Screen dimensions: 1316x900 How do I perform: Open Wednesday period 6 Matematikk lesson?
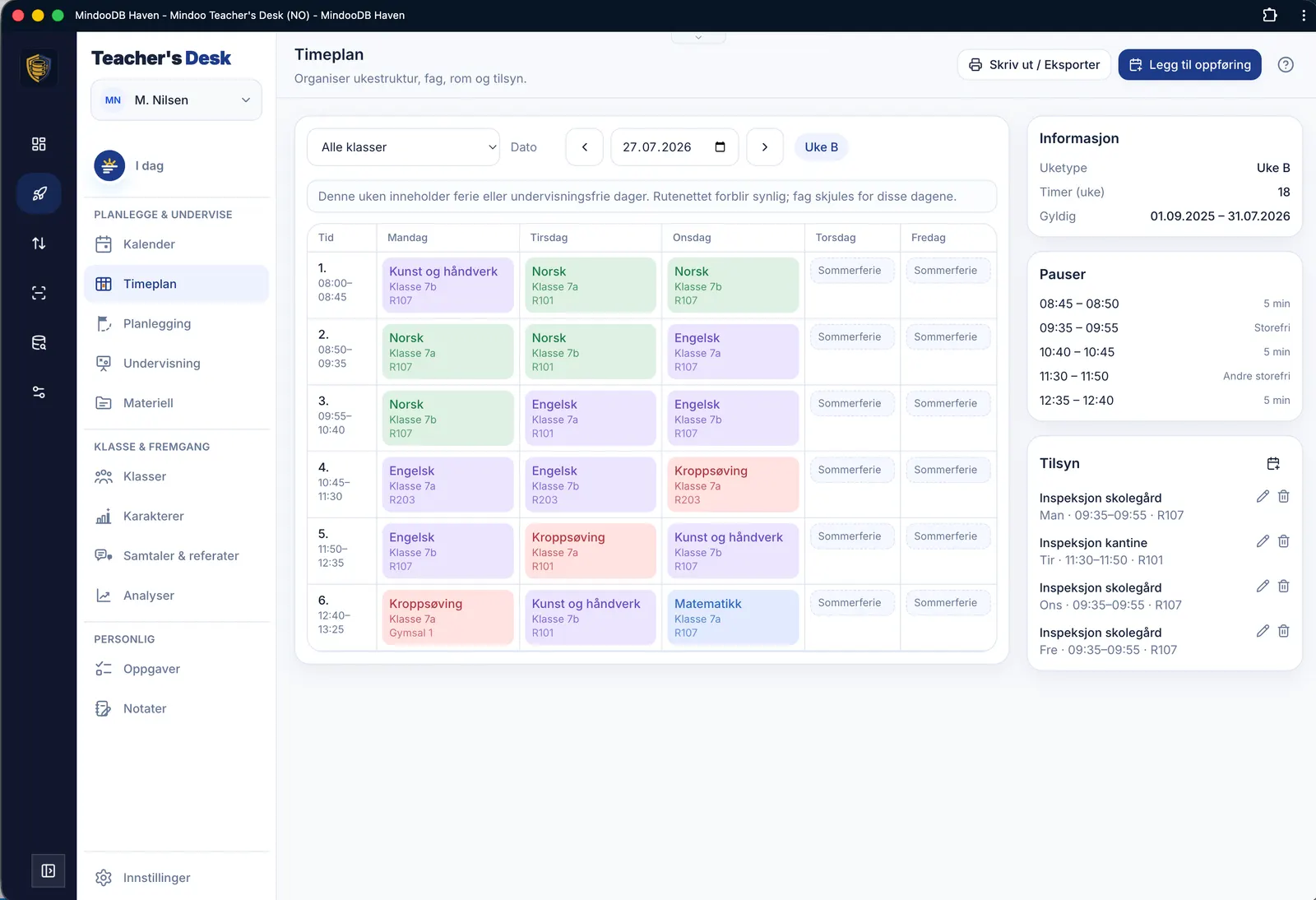(733, 618)
